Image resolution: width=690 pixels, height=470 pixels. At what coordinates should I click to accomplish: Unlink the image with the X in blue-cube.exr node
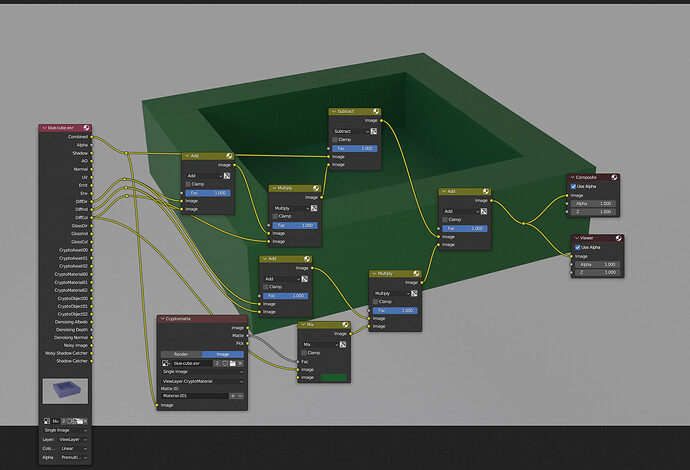[x=85, y=421]
